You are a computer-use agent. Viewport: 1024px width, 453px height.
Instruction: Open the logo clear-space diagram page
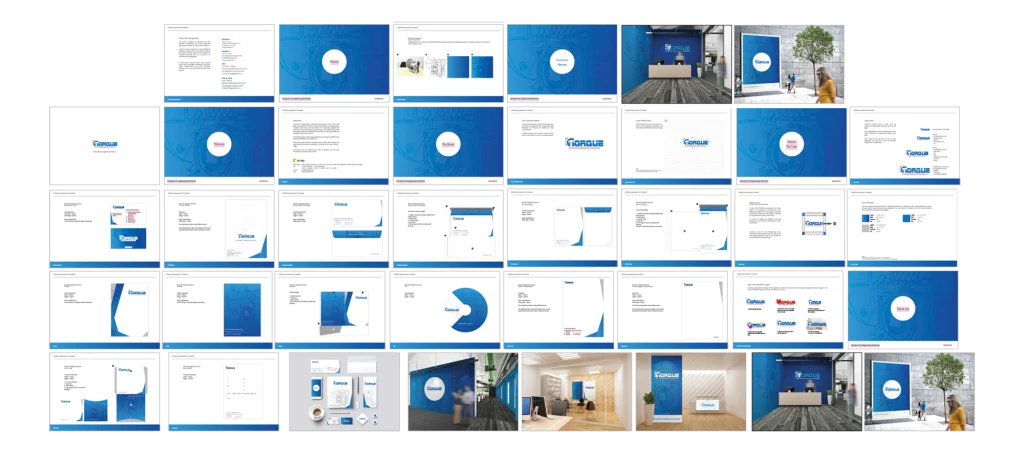coord(790,228)
